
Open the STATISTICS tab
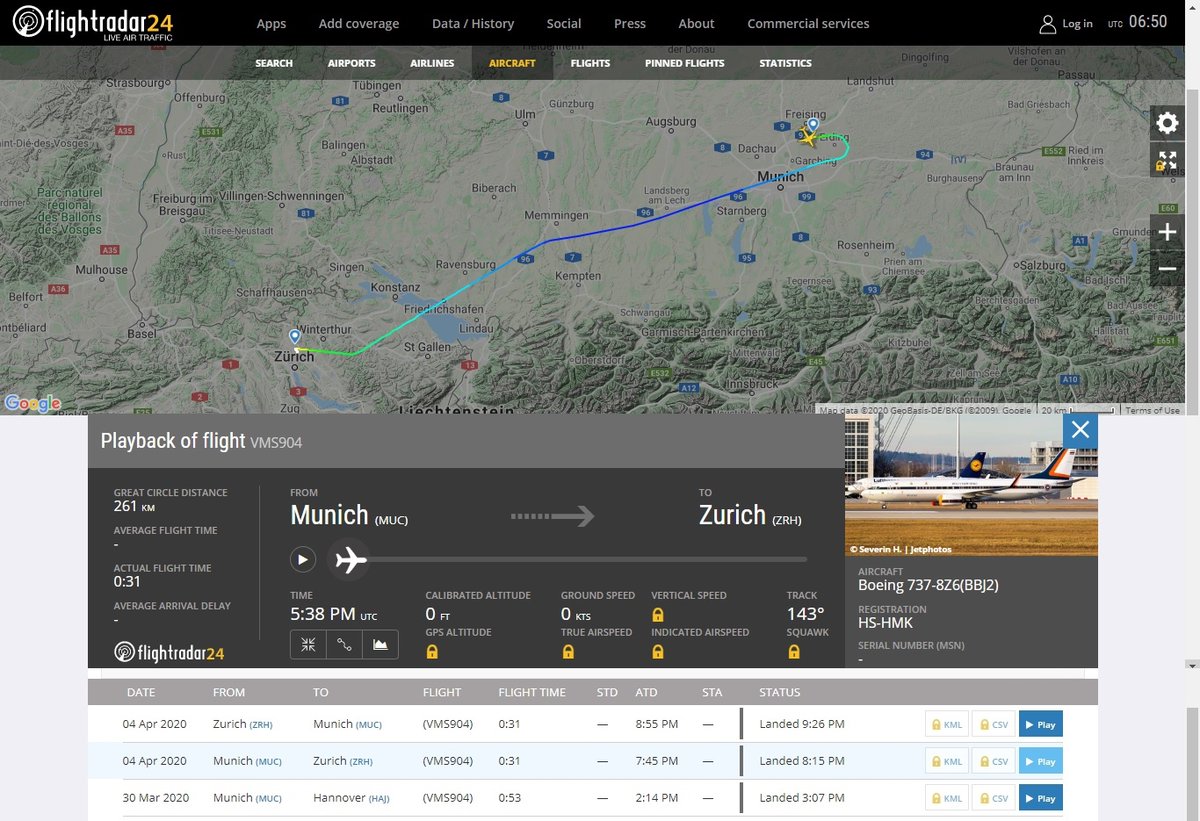(x=785, y=63)
